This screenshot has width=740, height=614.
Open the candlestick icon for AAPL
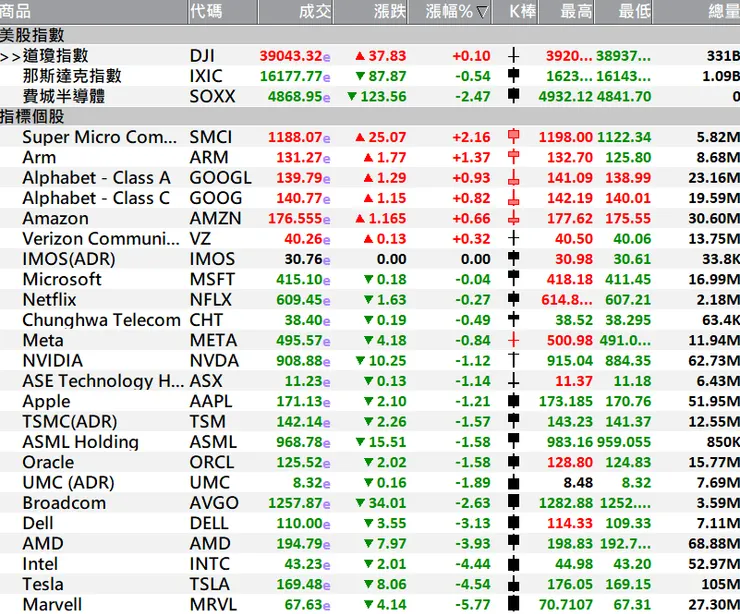513,401
